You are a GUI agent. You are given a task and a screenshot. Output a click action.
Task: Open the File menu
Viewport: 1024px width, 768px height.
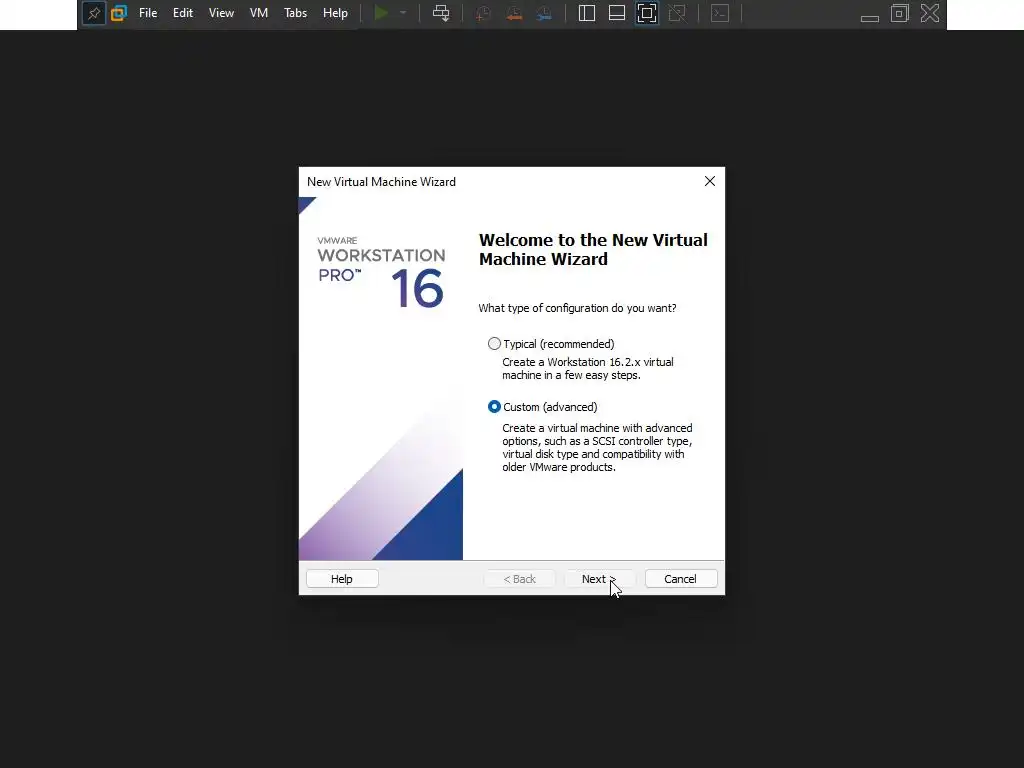click(148, 13)
